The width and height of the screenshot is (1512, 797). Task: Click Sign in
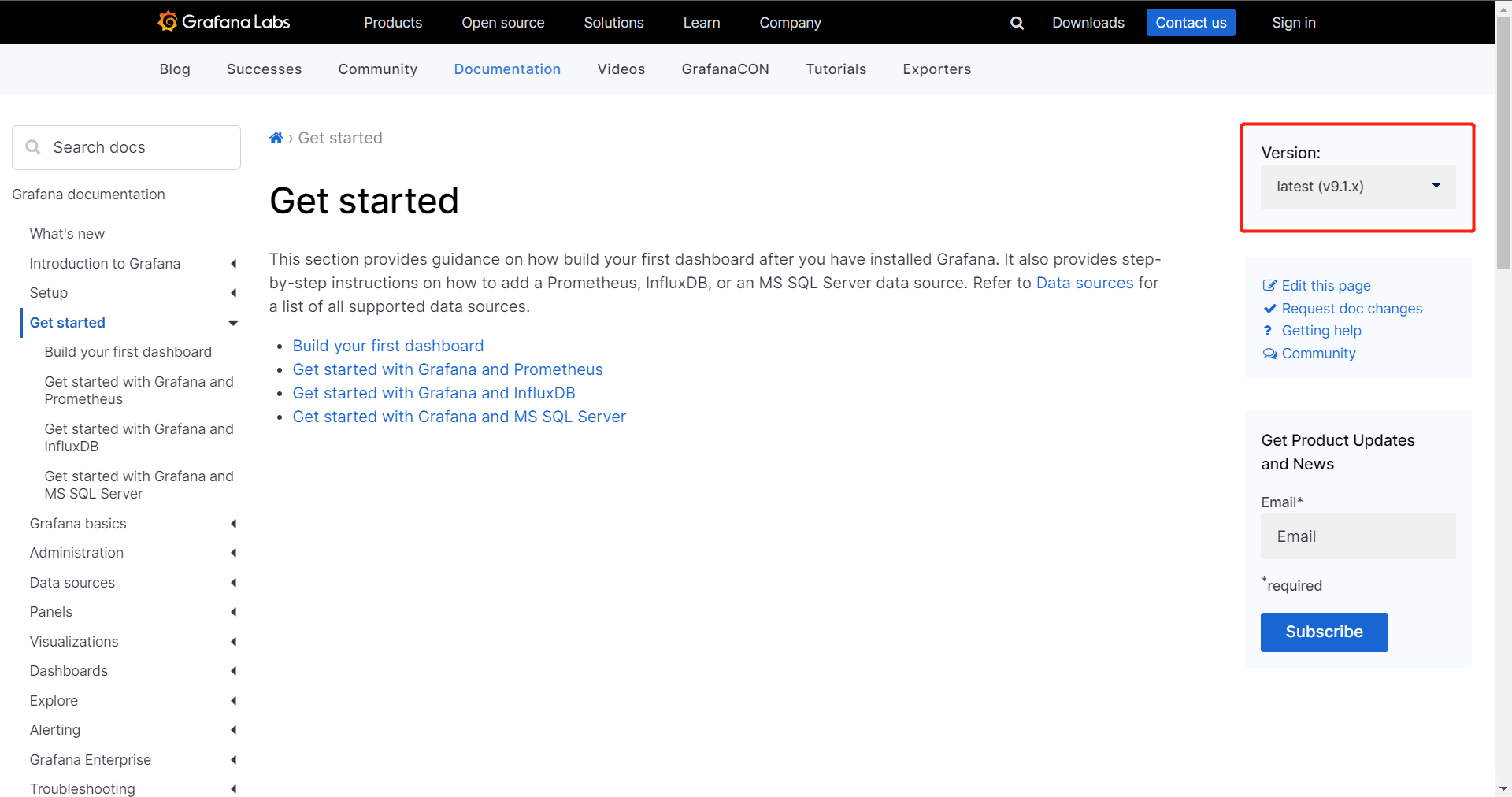[1294, 23]
